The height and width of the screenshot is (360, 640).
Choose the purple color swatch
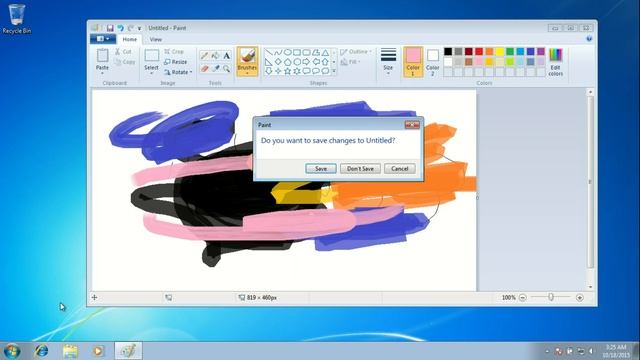(x=541, y=51)
